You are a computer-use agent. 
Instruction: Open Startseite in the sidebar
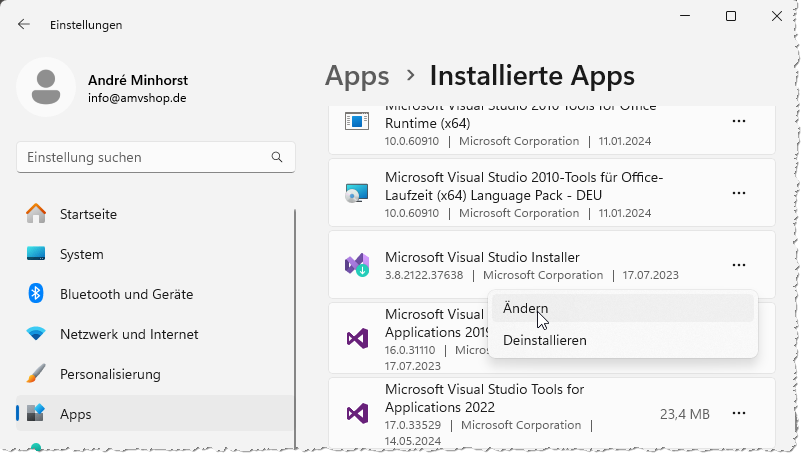click(156, 214)
